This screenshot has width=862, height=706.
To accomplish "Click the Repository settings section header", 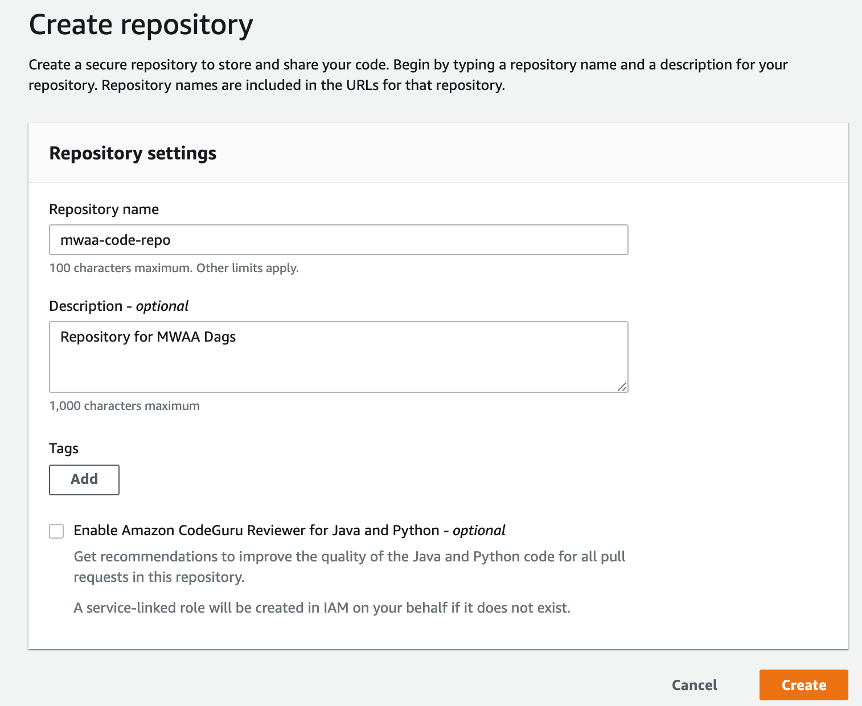I will pyautogui.click(x=132, y=153).
